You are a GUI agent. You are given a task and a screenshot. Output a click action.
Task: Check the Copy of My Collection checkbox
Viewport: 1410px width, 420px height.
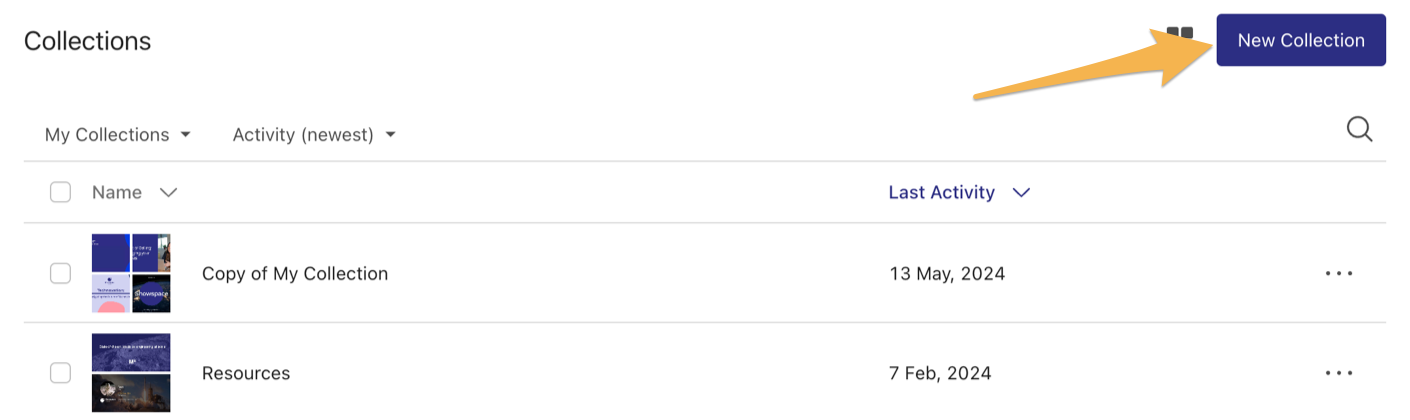pyautogui.click(x=61, y=273)
